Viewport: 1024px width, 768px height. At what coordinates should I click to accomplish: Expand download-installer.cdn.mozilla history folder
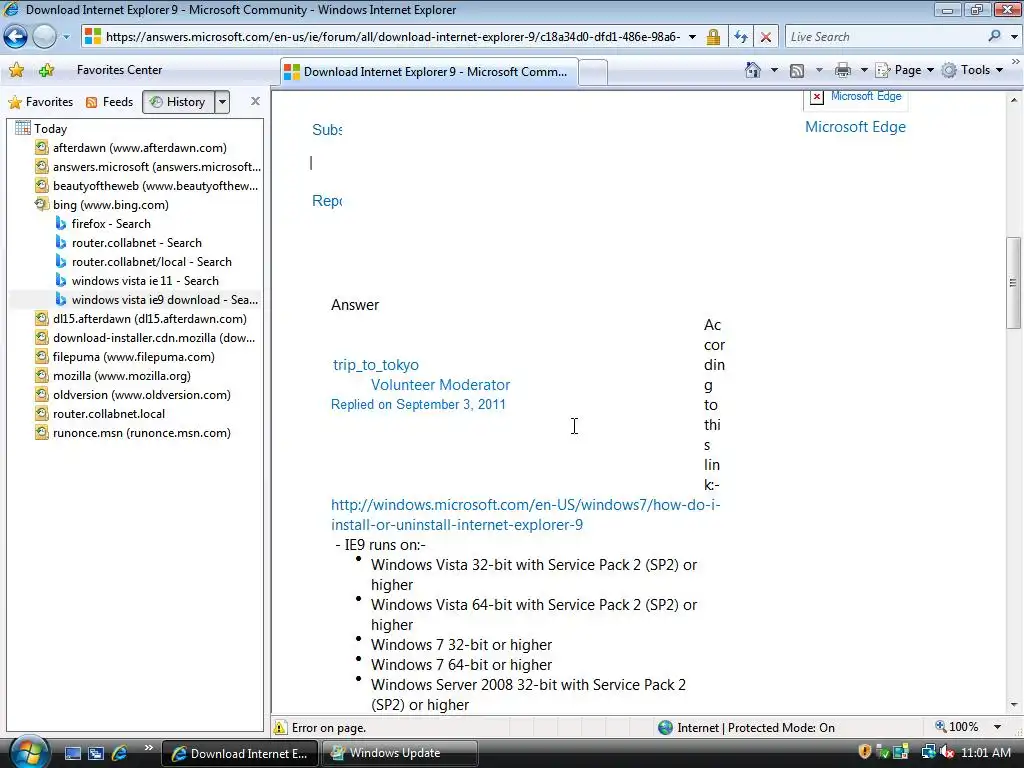click(x=145, y=337)
